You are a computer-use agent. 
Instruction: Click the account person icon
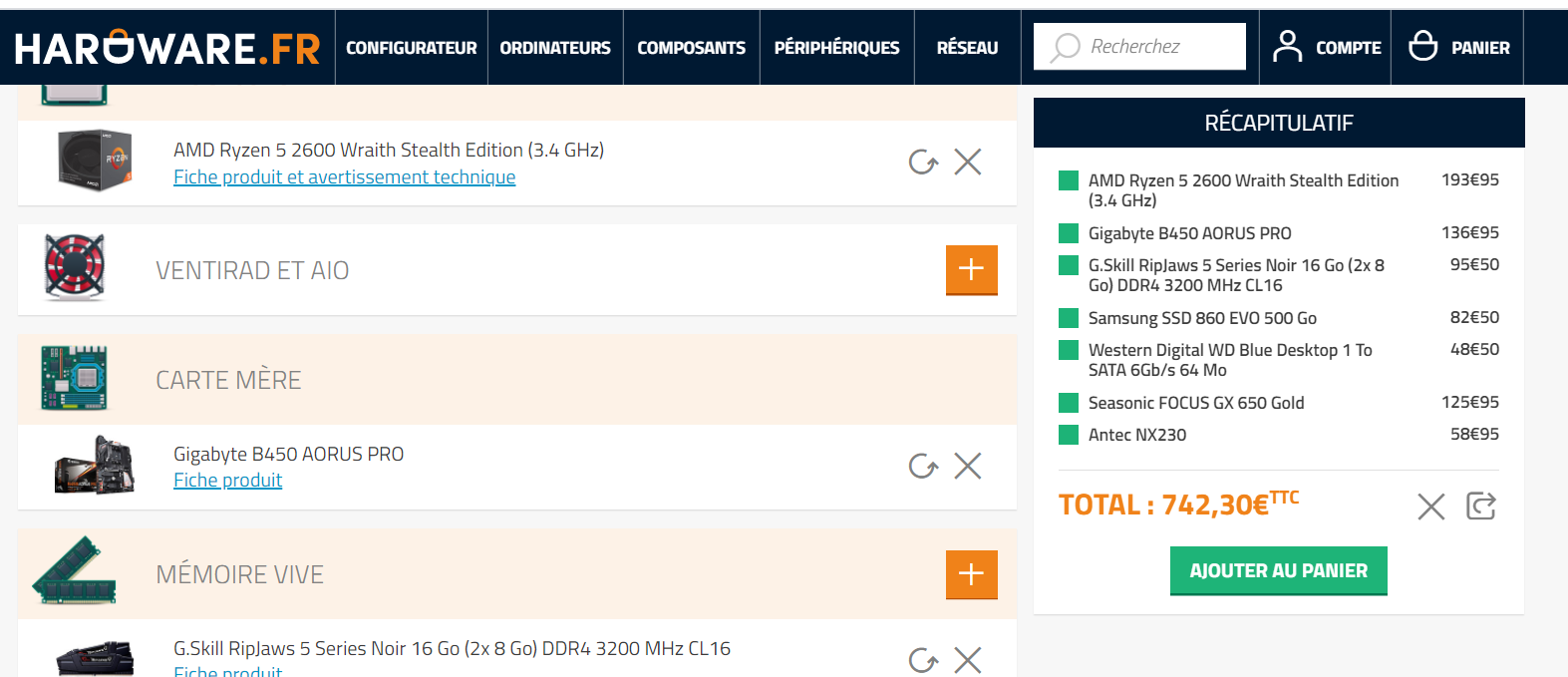(1288, 46)
